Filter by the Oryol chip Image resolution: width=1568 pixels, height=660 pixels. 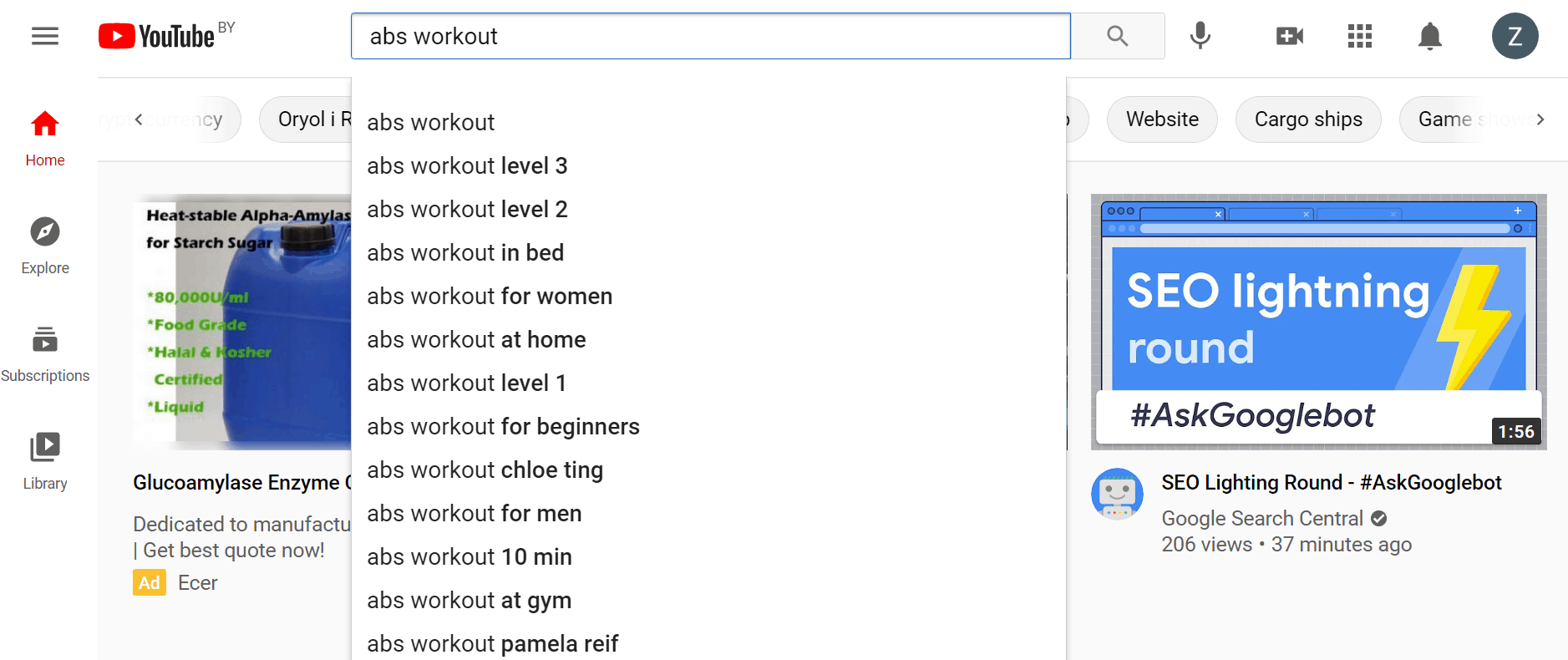[306, 119]
